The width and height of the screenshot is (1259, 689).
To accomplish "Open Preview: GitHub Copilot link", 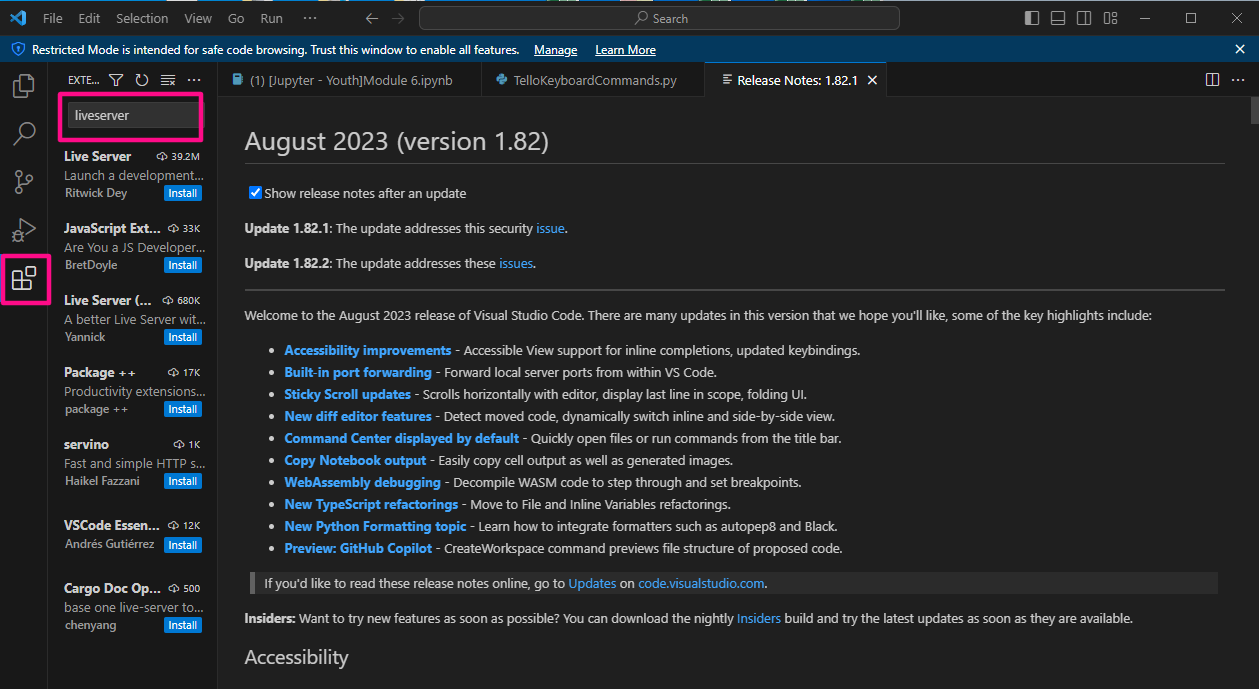I will tap(358, 548).
